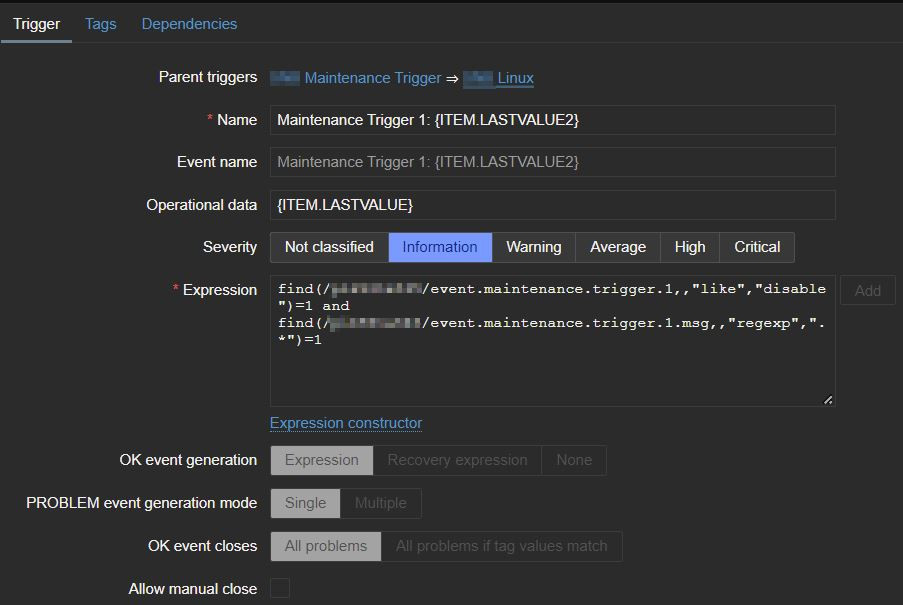The image size is (903, 605).
Task: Select Information severity
Action: pos(439,247)
